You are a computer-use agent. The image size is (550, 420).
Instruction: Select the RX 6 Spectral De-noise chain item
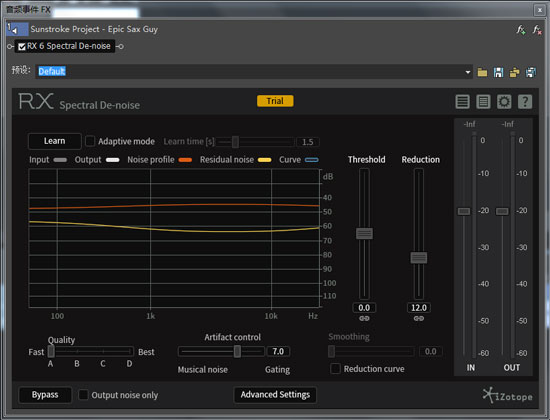[x=65, y=46]
